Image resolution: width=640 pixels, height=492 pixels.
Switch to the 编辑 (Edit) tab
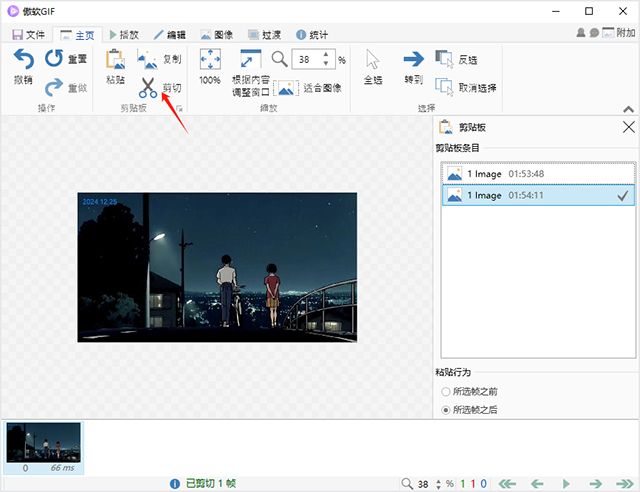click(169, 34)
